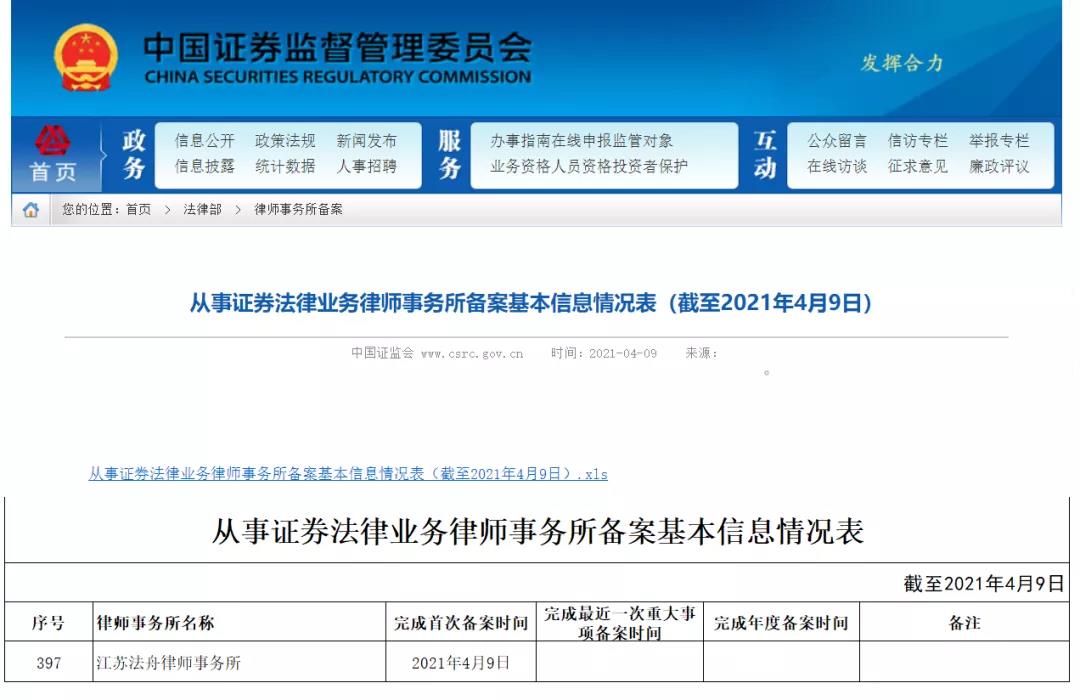Open the 举报专栏 interaction link
This screenshot has width=1080, height=700.
pyautogui.click(x=999, y=141)
